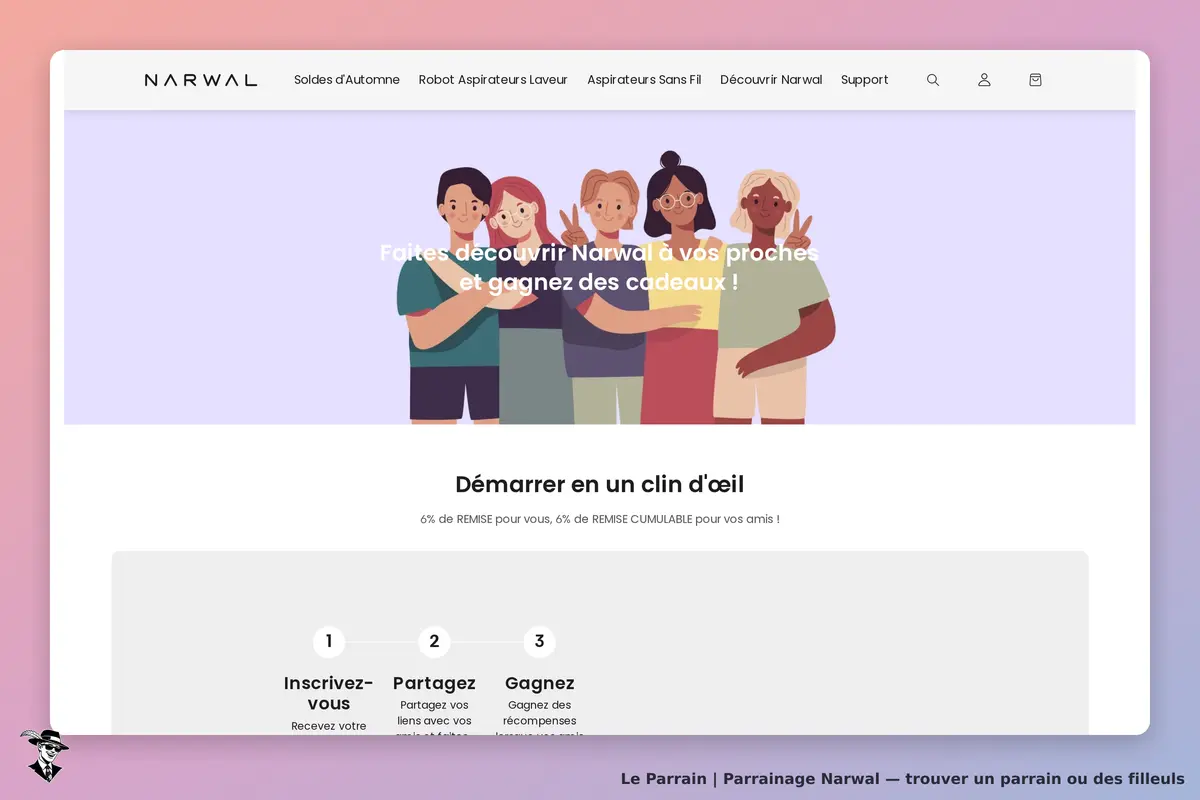Click the "Gagnez des récompenses" text
1200x800 pixels.
tap(539, 713)
